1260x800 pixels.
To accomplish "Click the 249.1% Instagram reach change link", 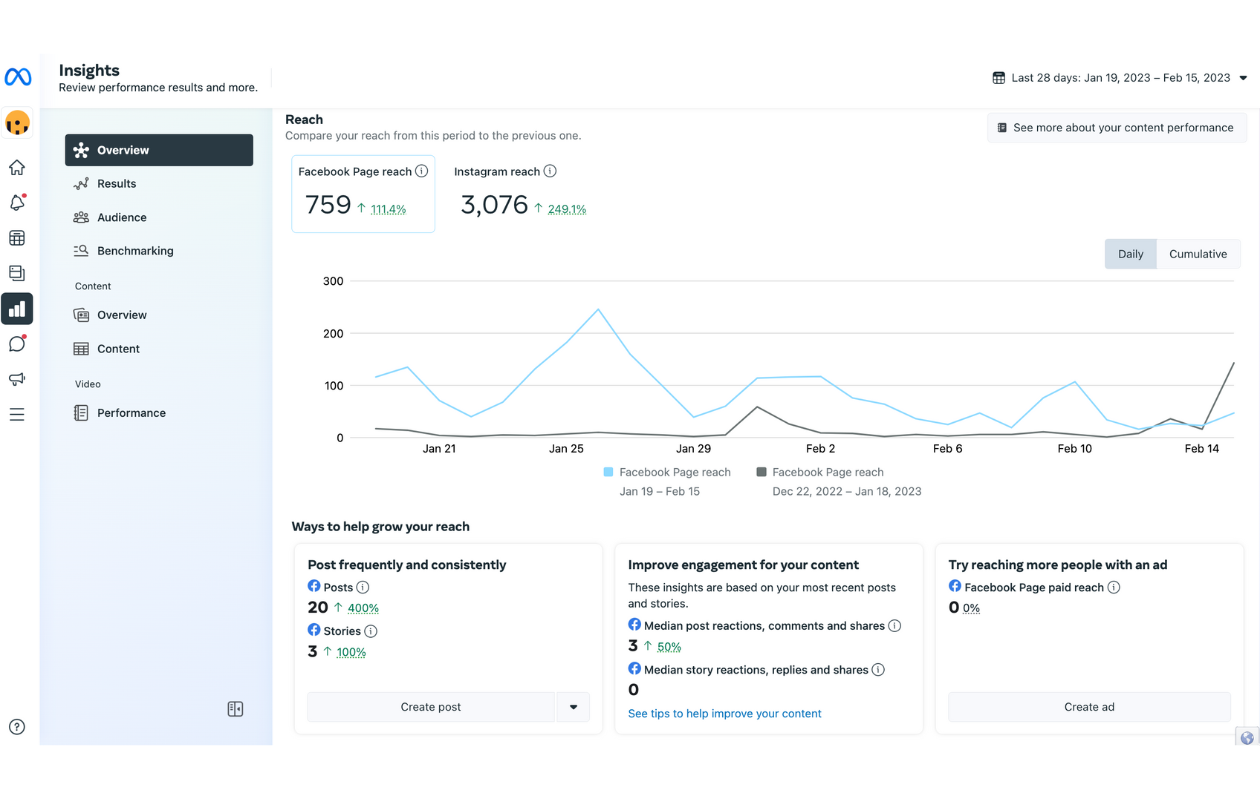I will coord(567,210).
